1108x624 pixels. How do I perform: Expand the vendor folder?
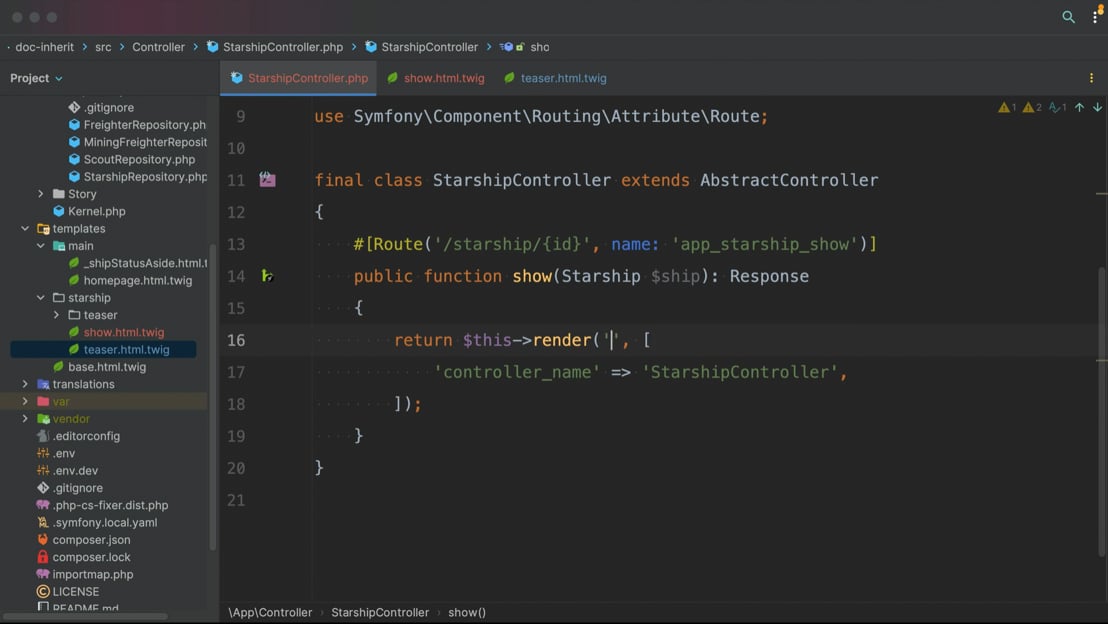[x=25, y=419]
